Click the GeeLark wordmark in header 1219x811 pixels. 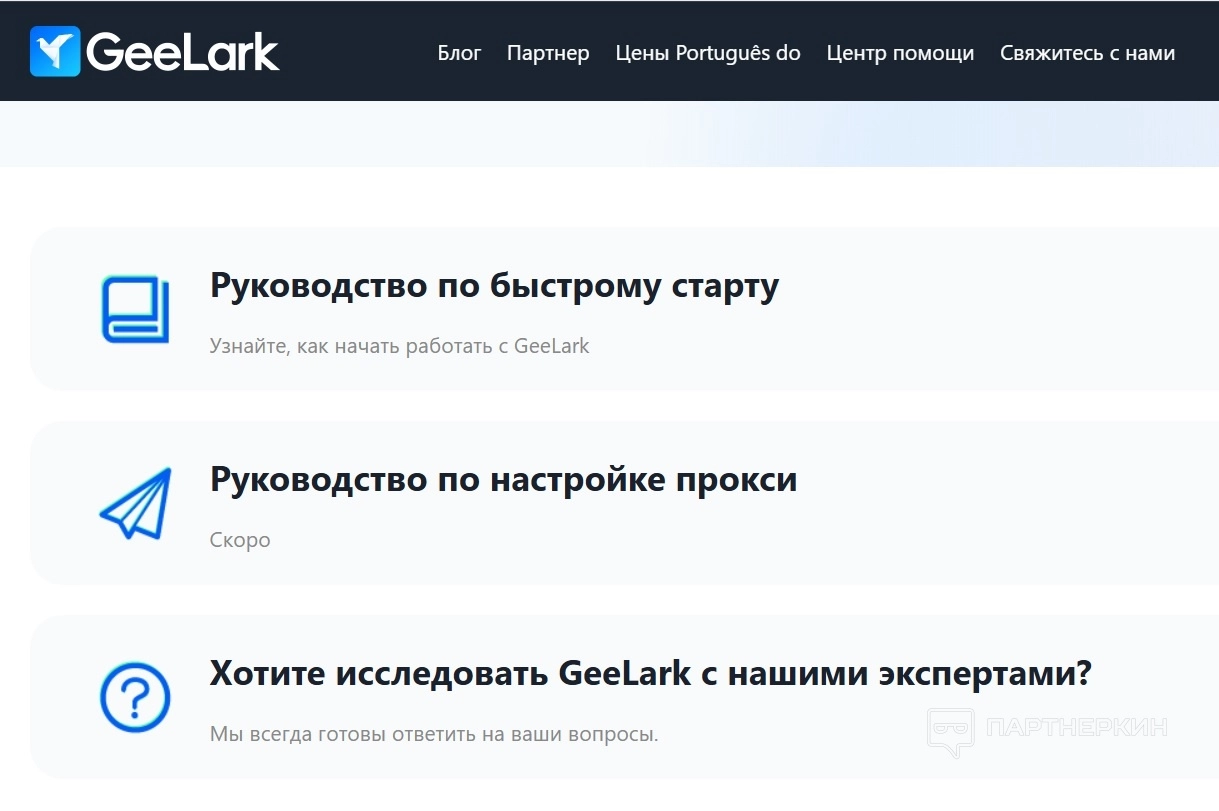coord(183,53)
